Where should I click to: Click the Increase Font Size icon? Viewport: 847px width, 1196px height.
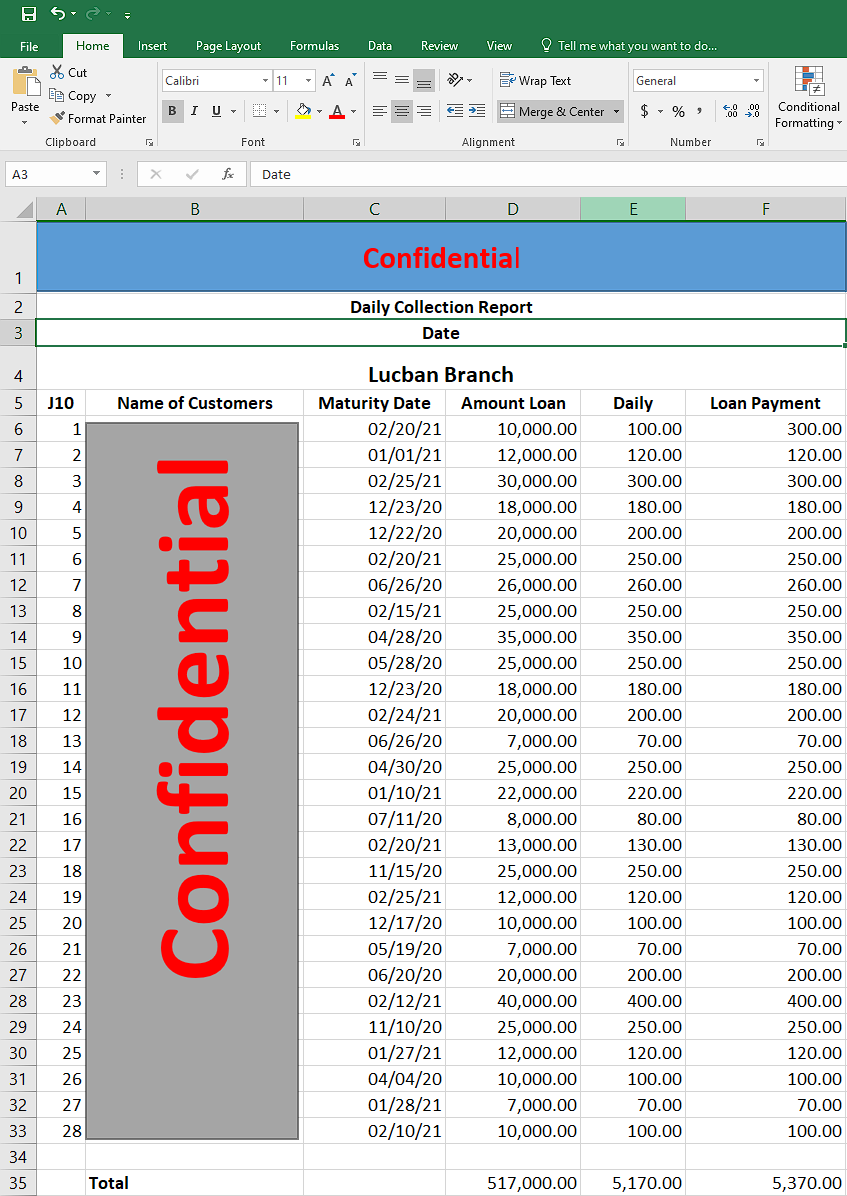pos(328,81)
